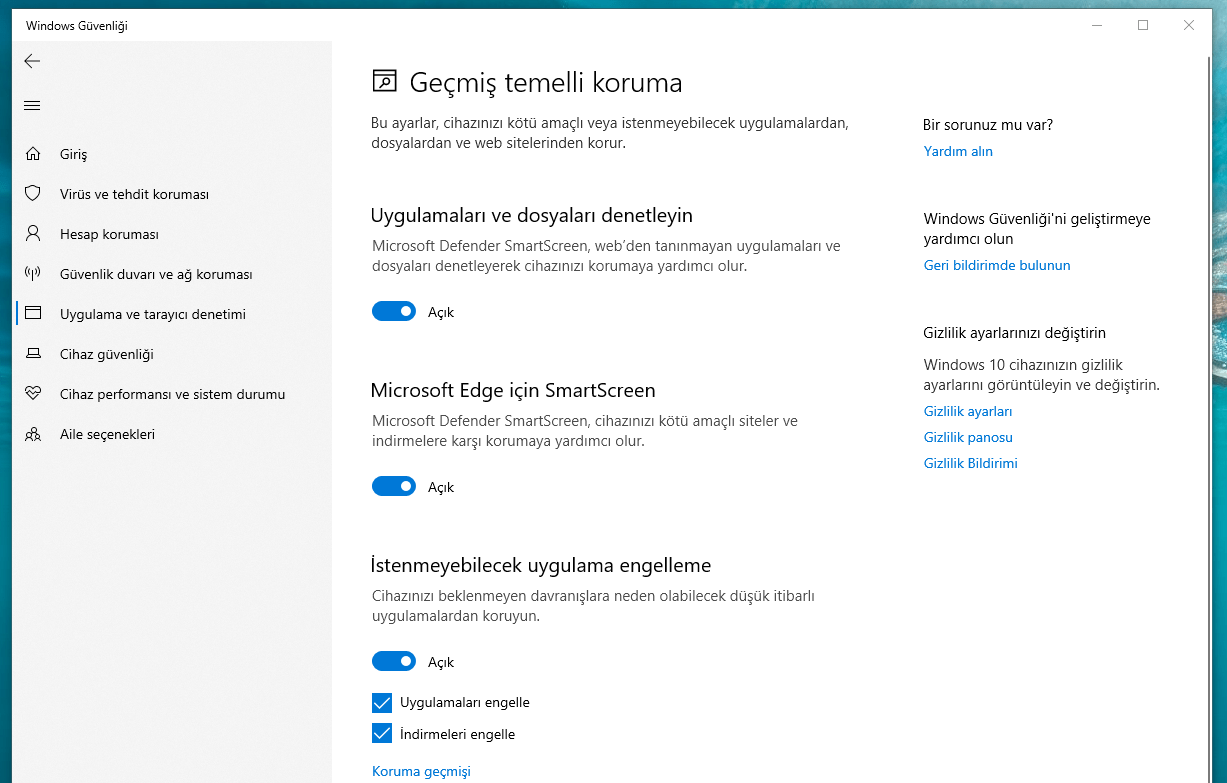This screenshot has height=783, width=1227.
Task: Click the İstenmeyebilecek uygulama engelleme heading
Action: [541, 565]
